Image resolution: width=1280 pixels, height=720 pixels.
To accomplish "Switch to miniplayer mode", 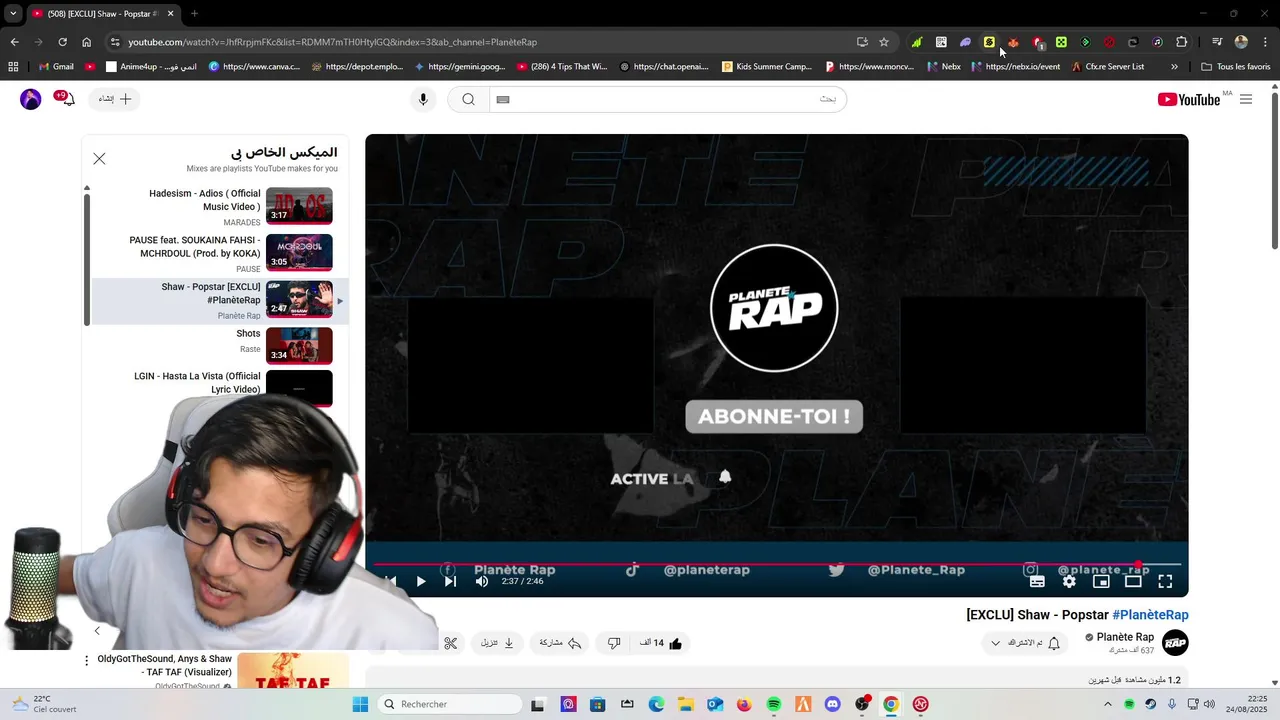I will pyautogui.click(x=1101, y=581).
